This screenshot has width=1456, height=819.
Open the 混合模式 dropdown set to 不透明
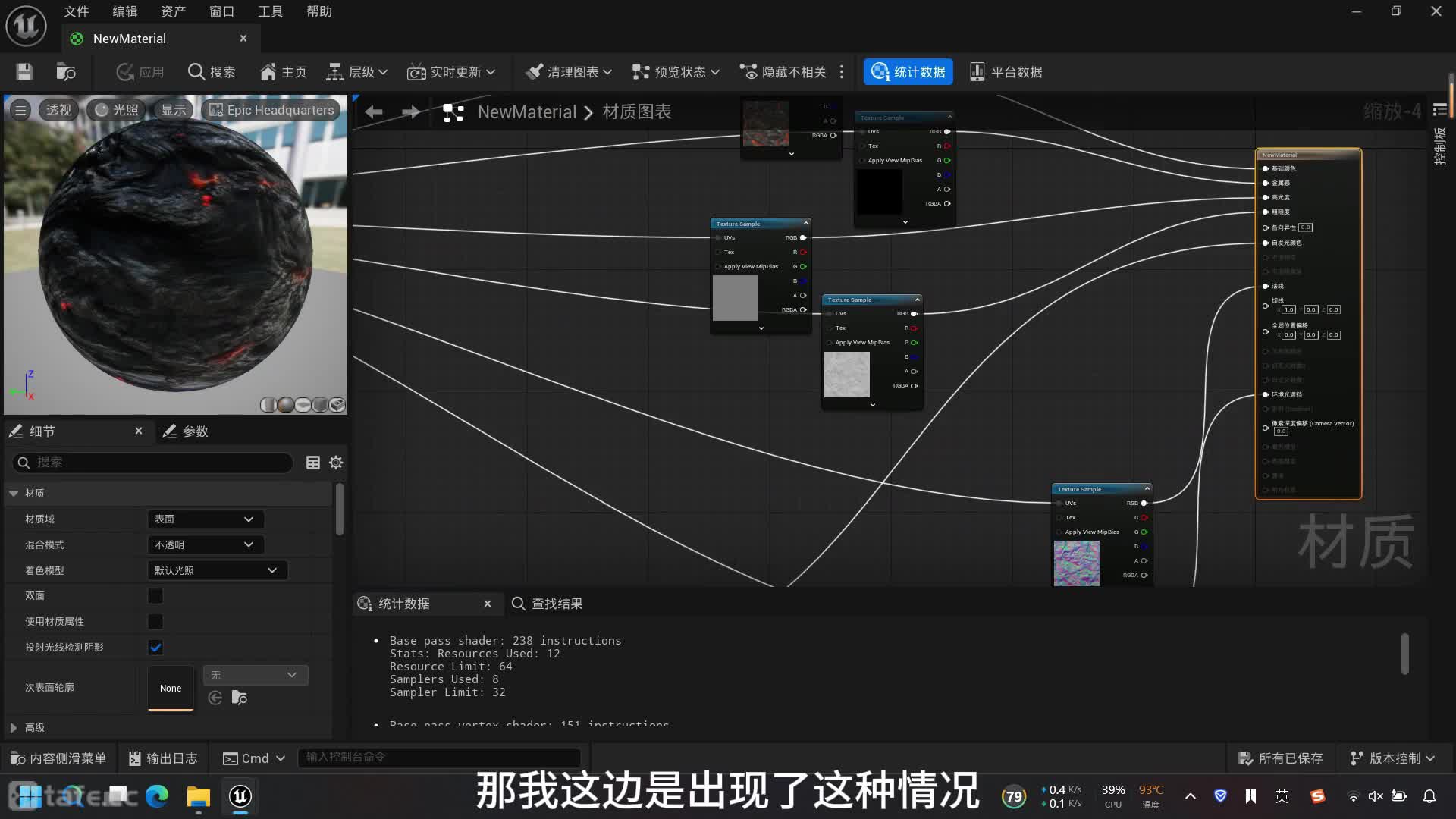tap(206, 544)
